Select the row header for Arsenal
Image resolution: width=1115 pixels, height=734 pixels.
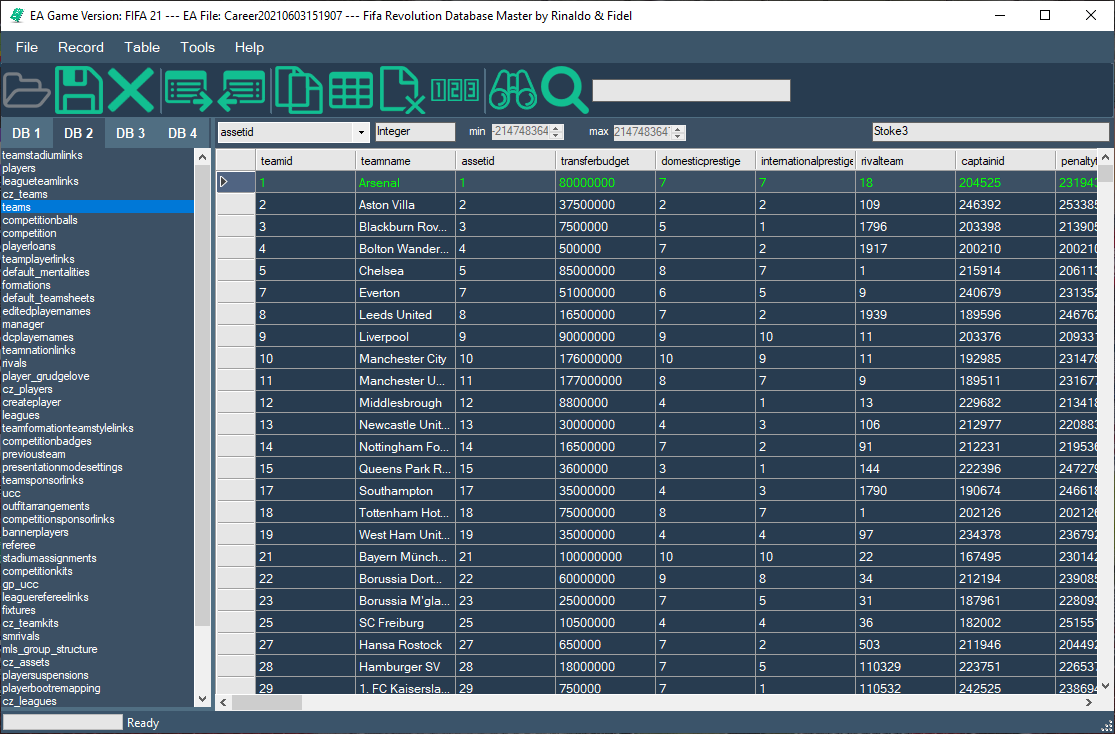(235, 182)
